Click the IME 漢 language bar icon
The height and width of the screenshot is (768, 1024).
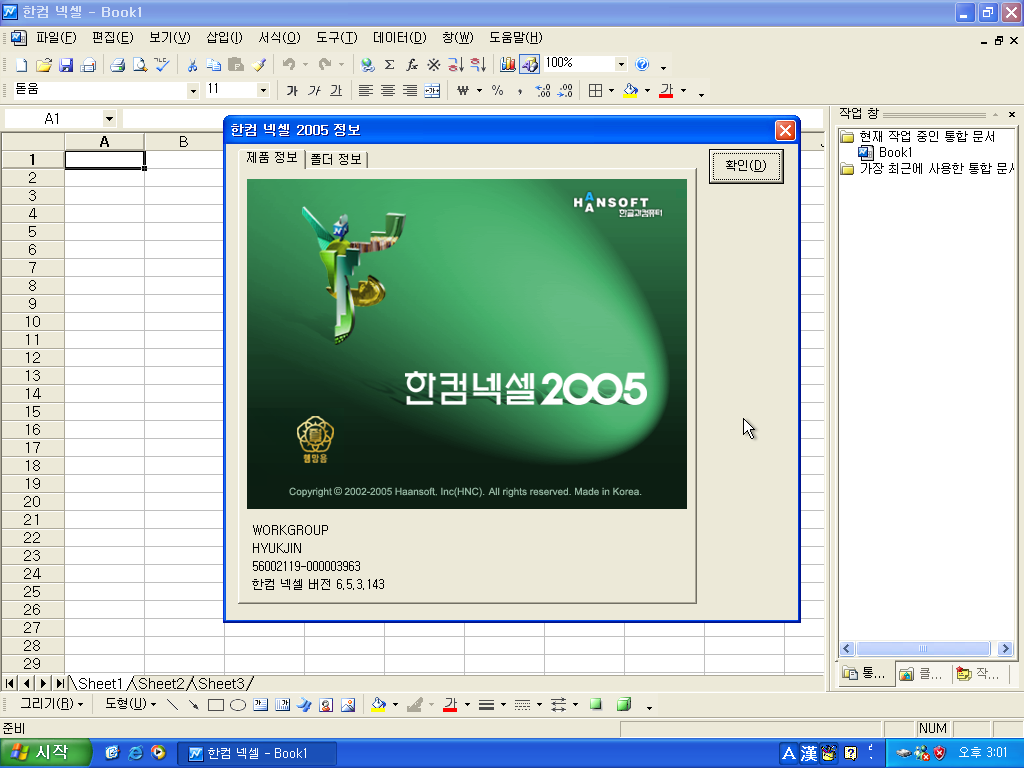pos(808,754)
